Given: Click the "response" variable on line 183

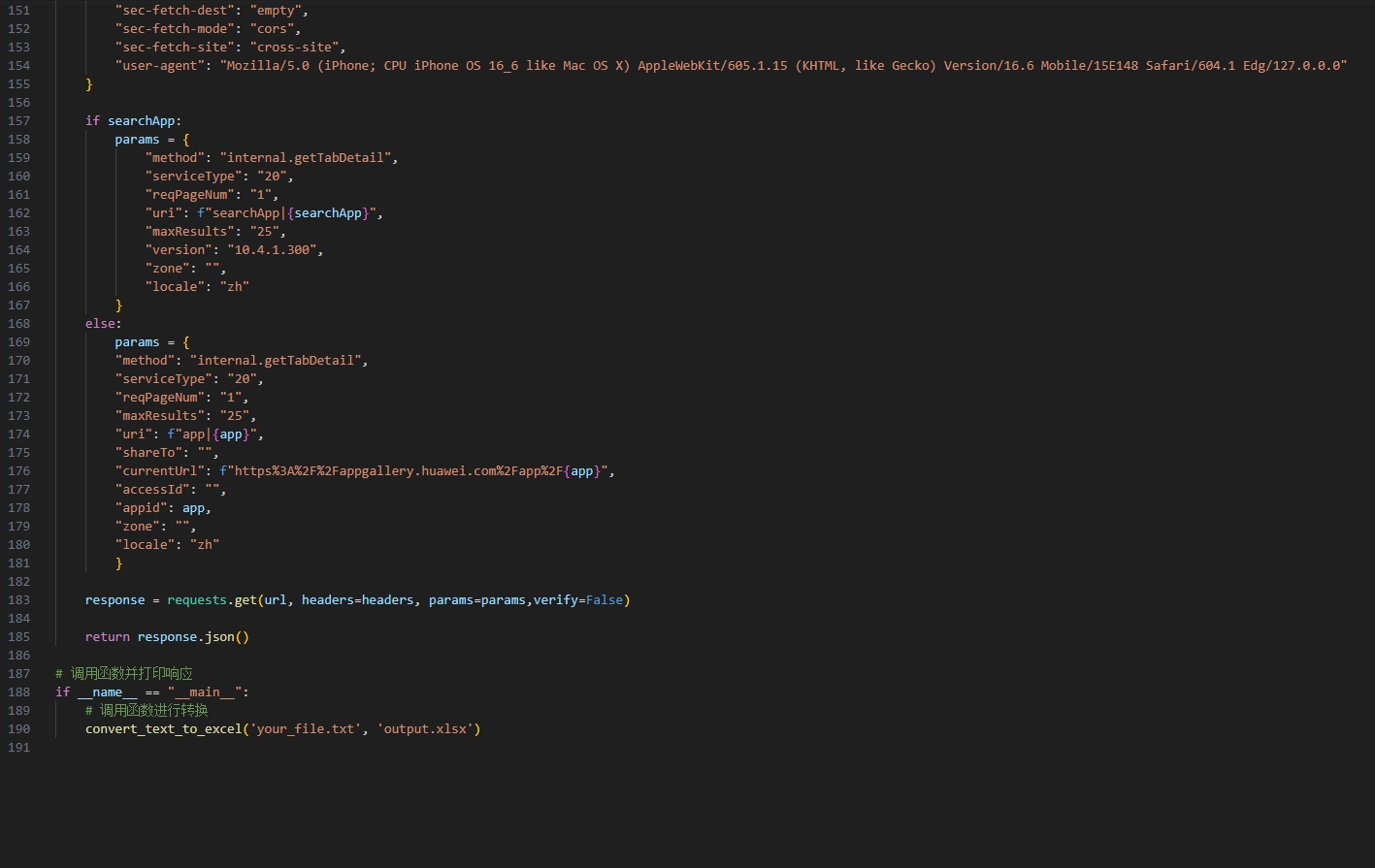Looking at the screenshot, I should (x=115, y=600).
